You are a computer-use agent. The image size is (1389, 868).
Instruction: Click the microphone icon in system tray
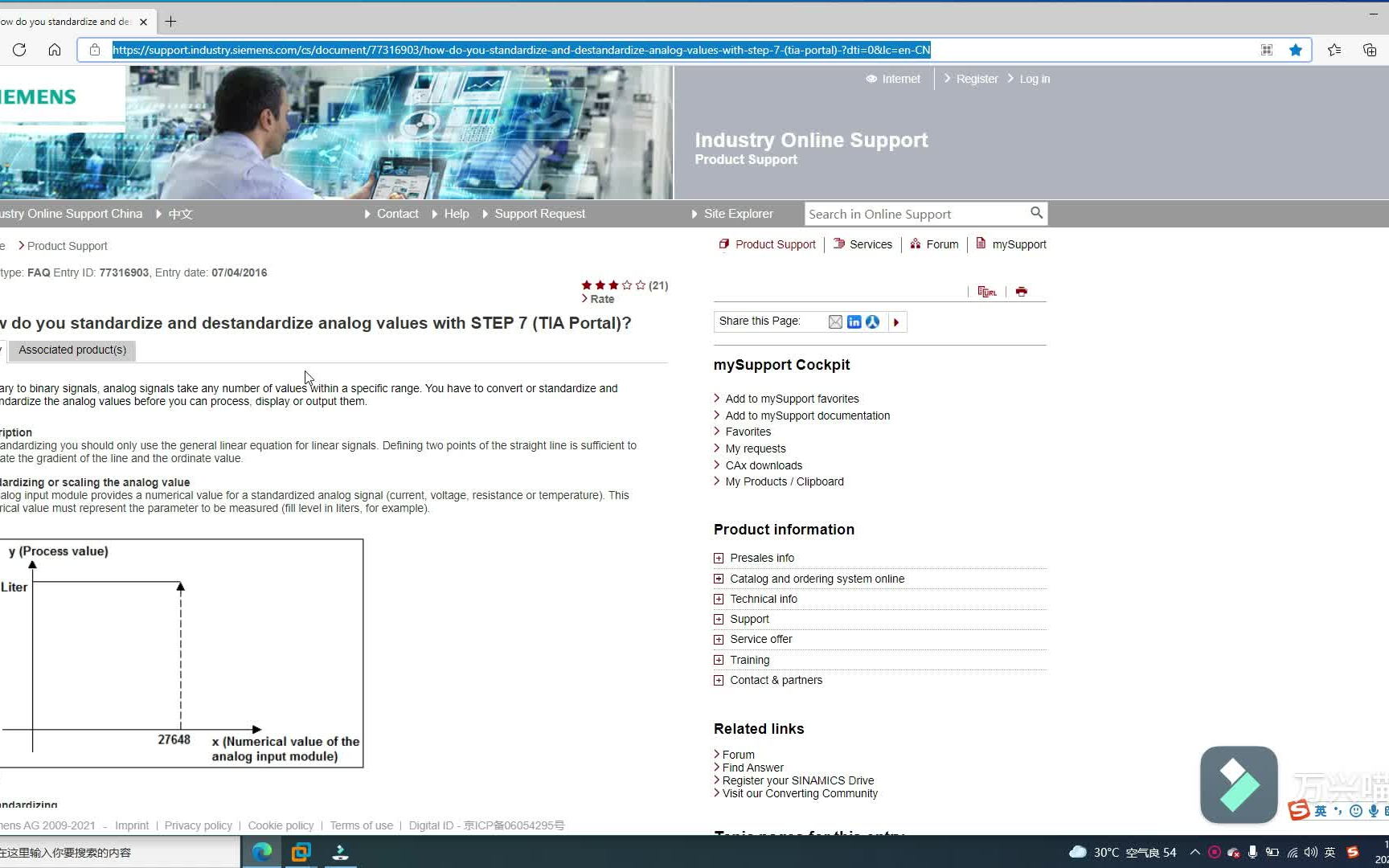pyautogui.click(x=1252, y=852)
